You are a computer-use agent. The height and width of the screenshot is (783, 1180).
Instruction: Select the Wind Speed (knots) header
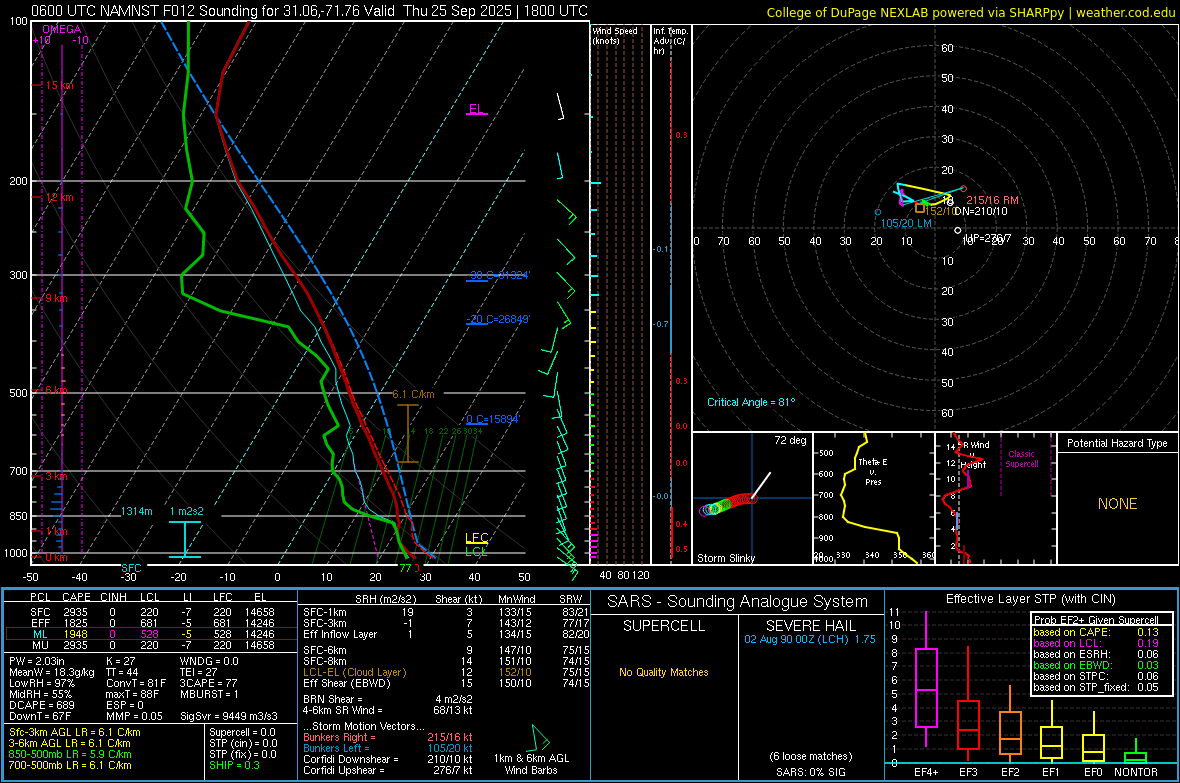tap(614, 35)
